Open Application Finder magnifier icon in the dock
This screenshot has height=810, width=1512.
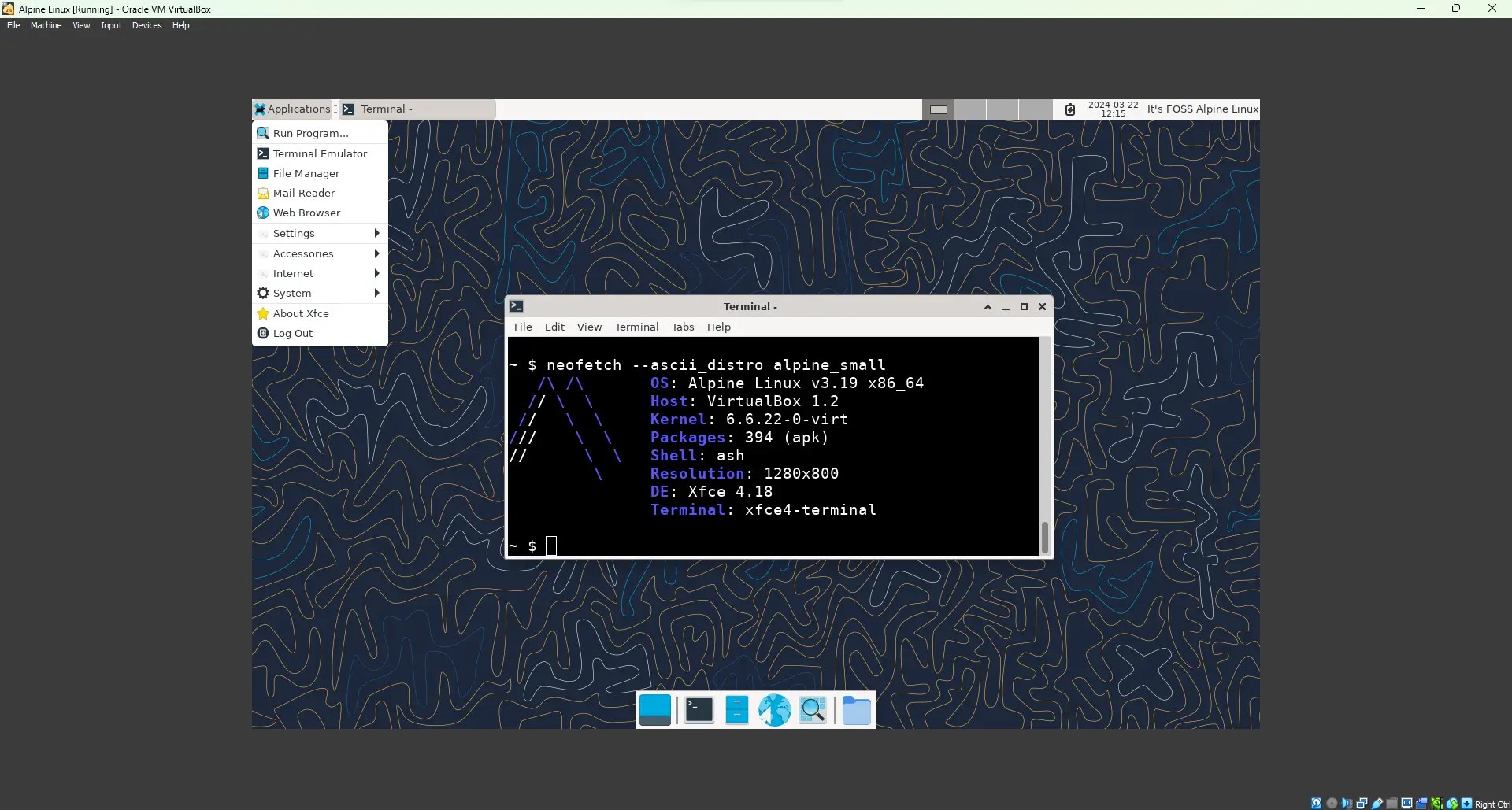coord(813,709)
